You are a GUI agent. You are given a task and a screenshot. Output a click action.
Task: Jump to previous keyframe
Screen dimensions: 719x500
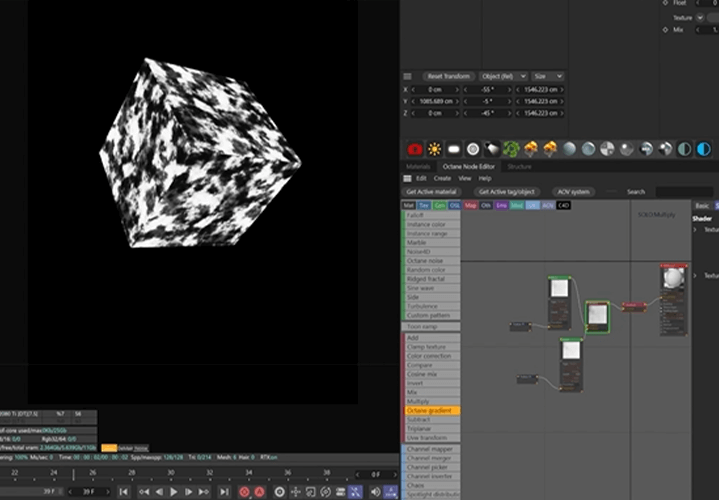pyautogui.click(x=144, y=492)
